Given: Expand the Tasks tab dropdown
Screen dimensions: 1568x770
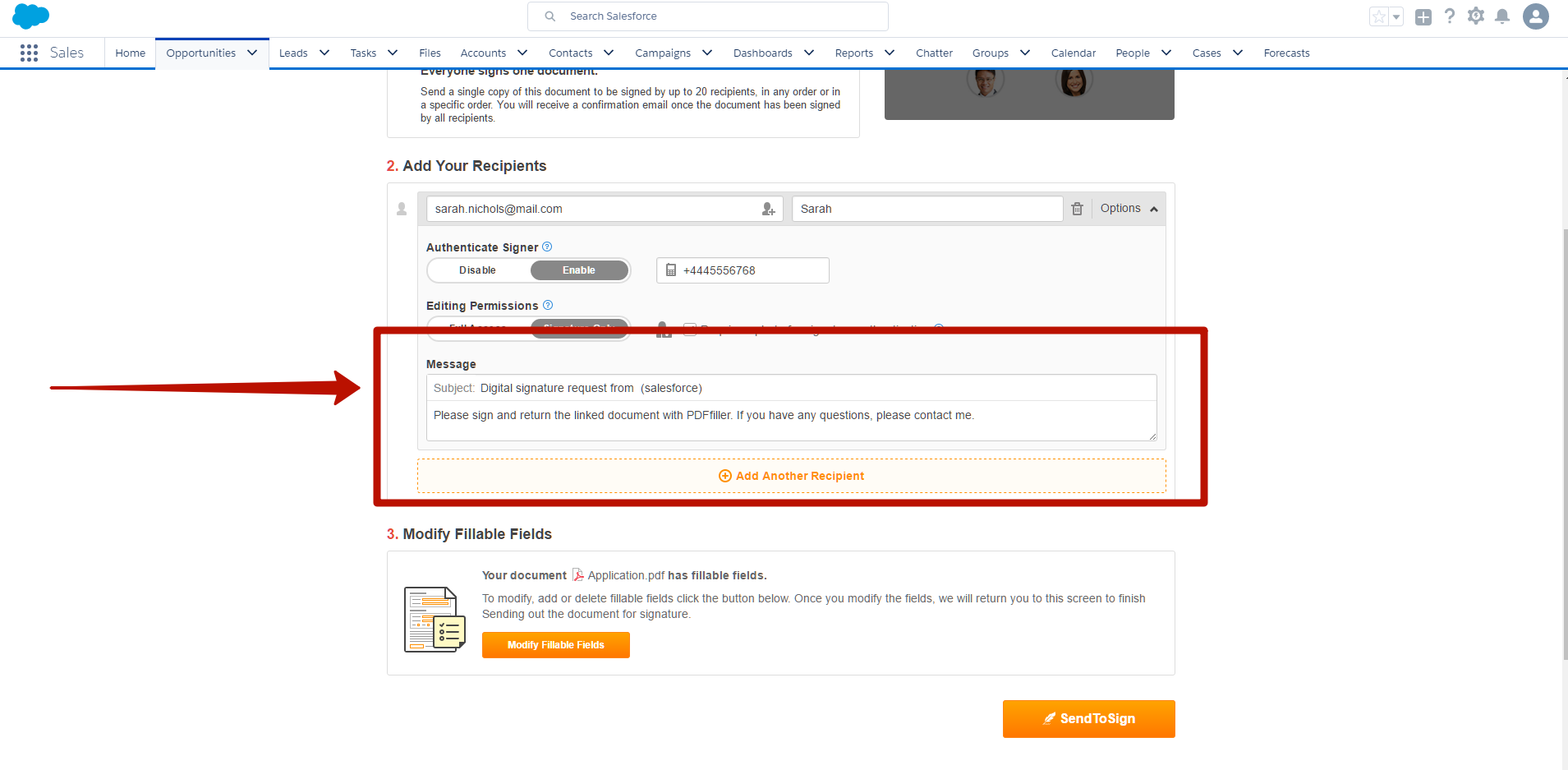Looking at the screenshot, I should pos(393,53).
